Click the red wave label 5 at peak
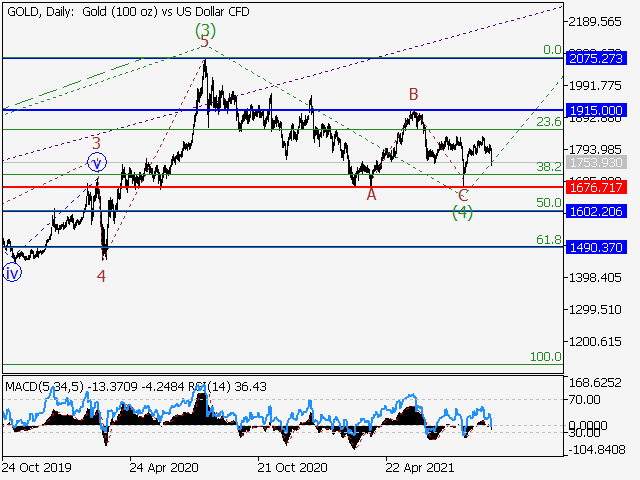The width and height of the screenshot is (640, 480). tap(205, 42)
